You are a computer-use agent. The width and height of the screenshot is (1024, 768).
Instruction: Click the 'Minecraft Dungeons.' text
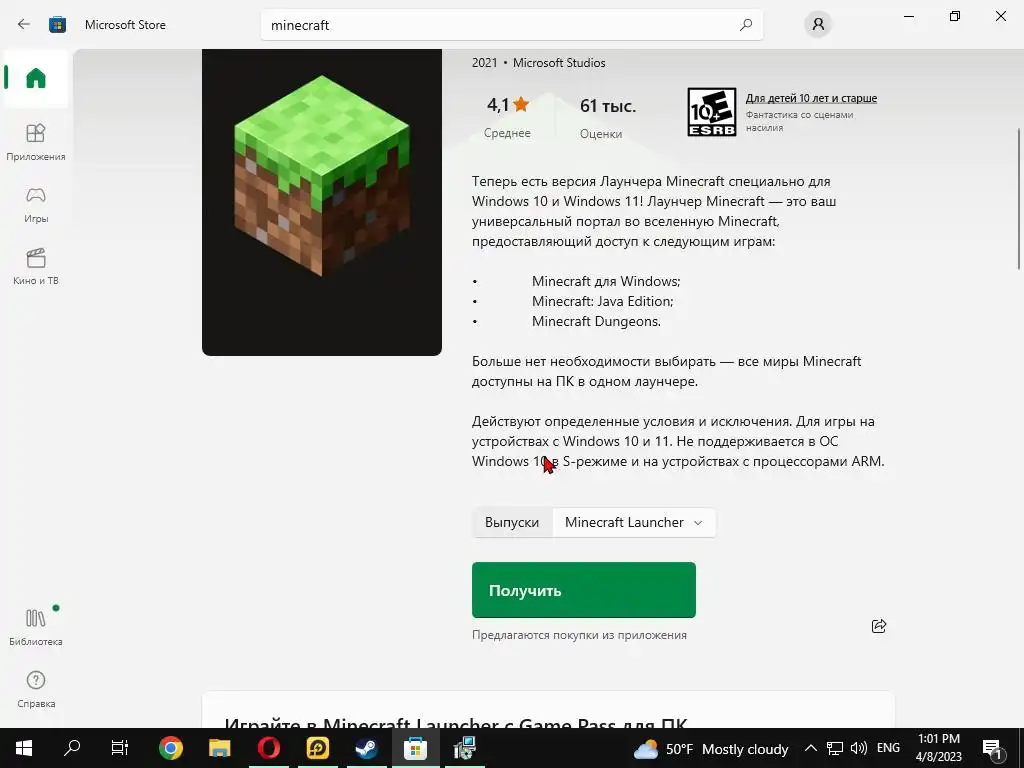pos(596,321)
